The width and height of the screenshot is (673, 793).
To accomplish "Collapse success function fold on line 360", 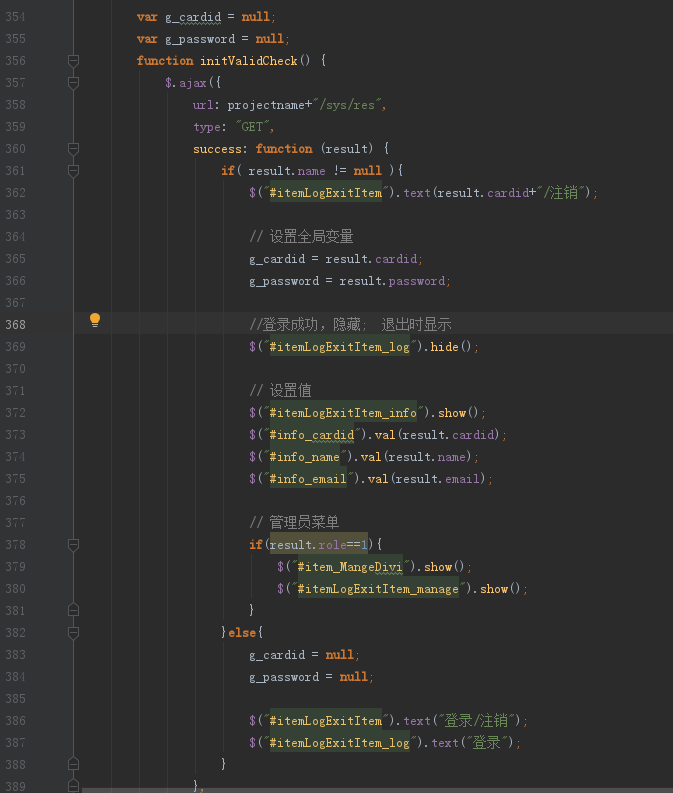I will (73, 149).
